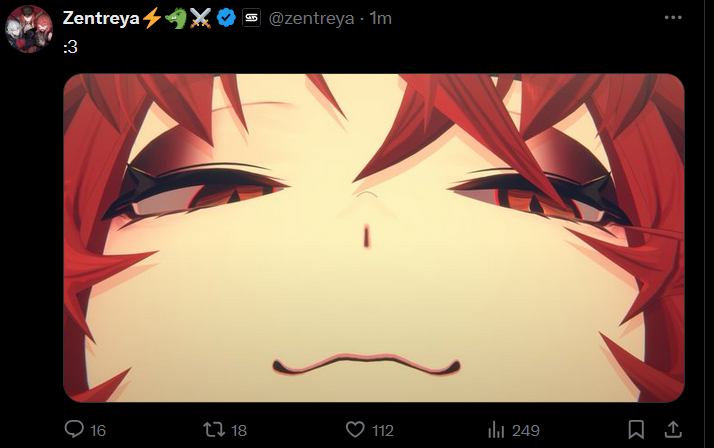Open the red-haired anime face image

click(374, 238)
